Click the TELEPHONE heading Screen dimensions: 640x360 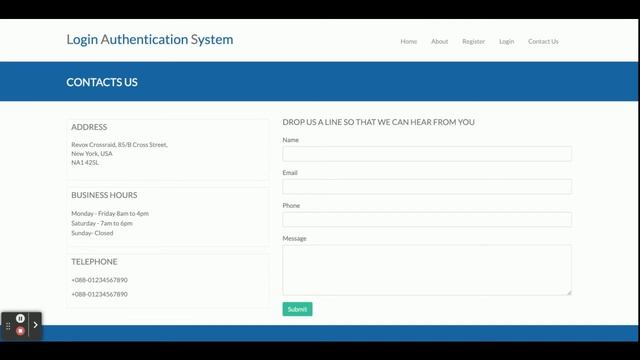coord(94,262)
